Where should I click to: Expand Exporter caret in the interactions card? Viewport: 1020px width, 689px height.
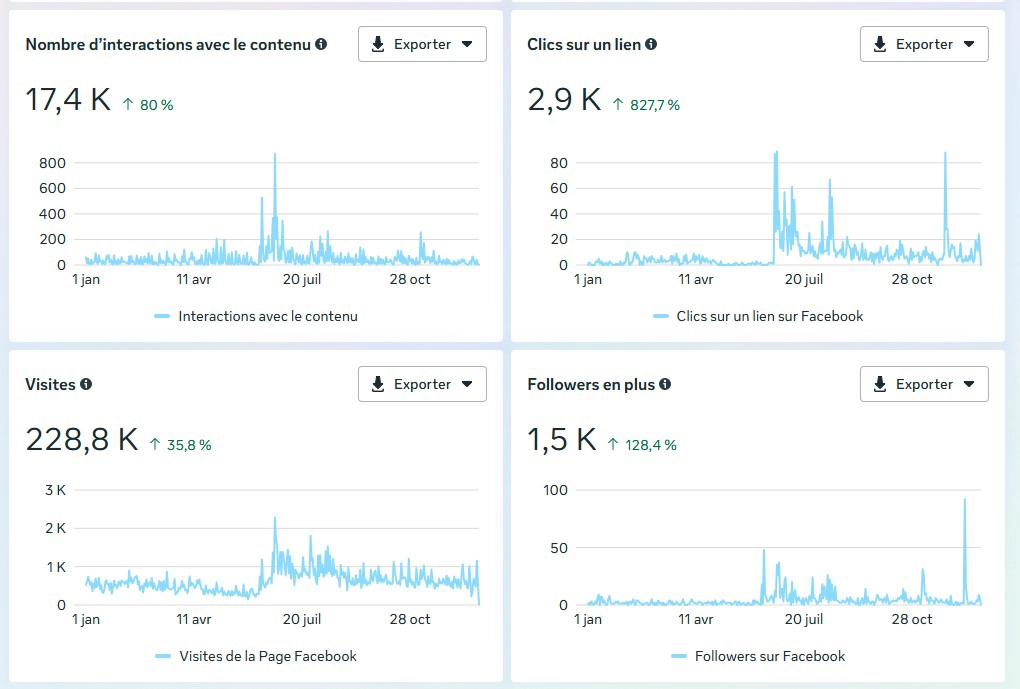(x=467, y=44)
